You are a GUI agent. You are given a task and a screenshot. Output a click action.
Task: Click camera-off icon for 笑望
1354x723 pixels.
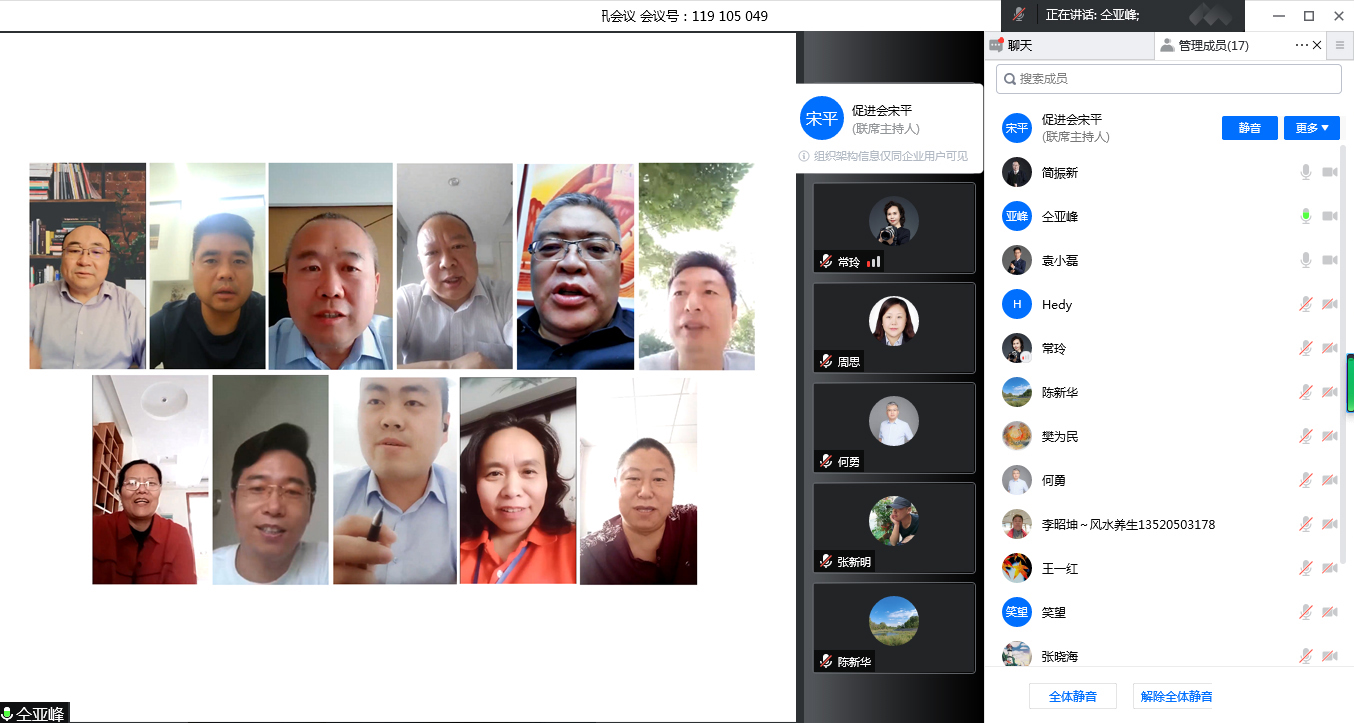pyautogui.click(x=1329, y=612)
